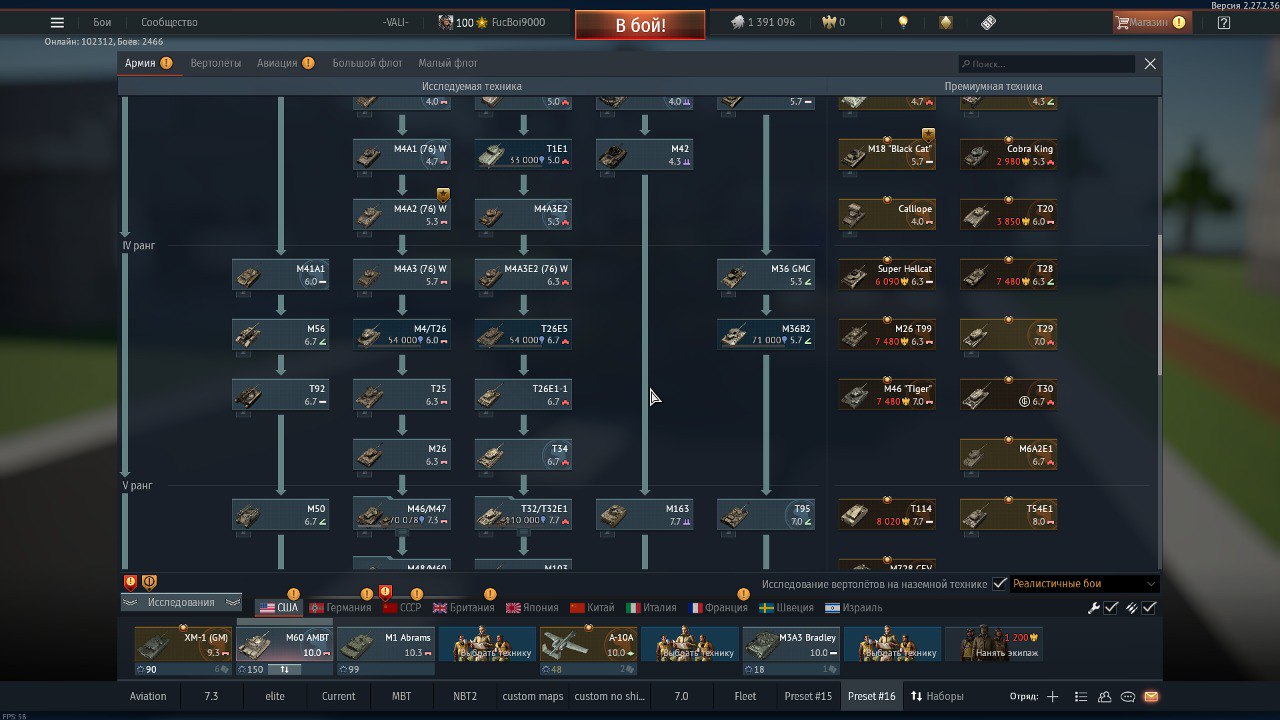
Task: Open the gold badge icon in the top bar
Action: 946,22
